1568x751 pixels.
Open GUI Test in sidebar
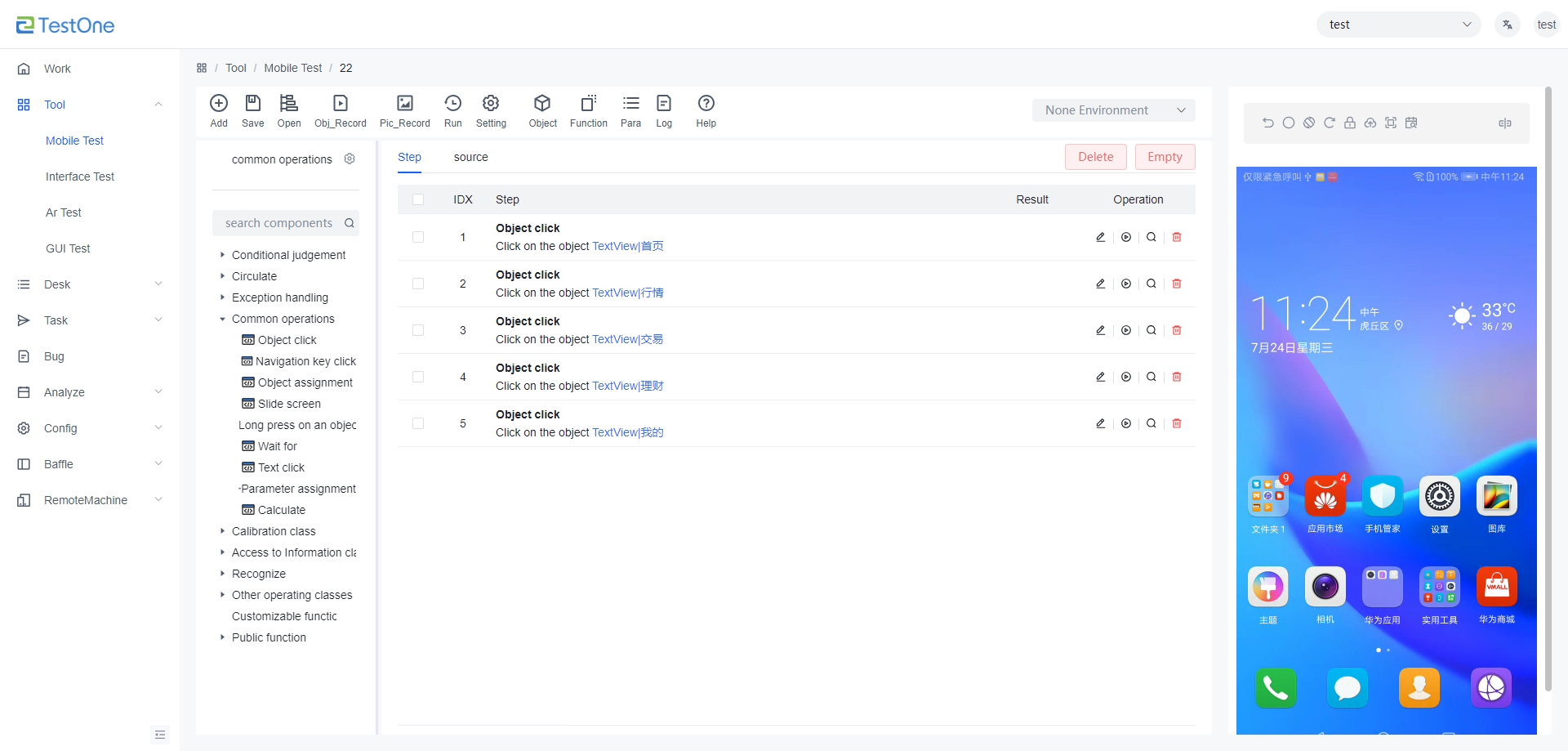(x=68, y=248)
